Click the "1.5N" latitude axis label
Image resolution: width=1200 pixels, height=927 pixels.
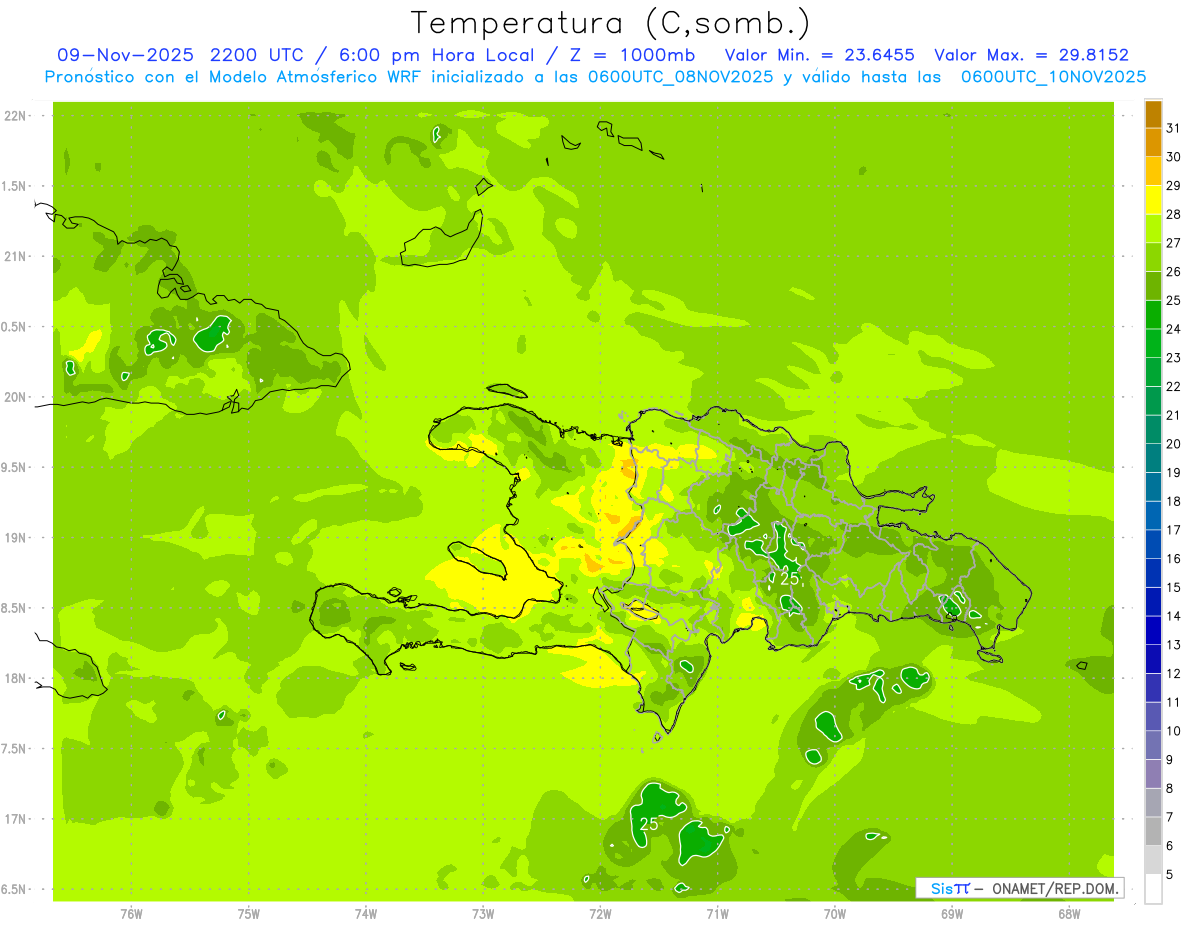[x=15, y=186]
